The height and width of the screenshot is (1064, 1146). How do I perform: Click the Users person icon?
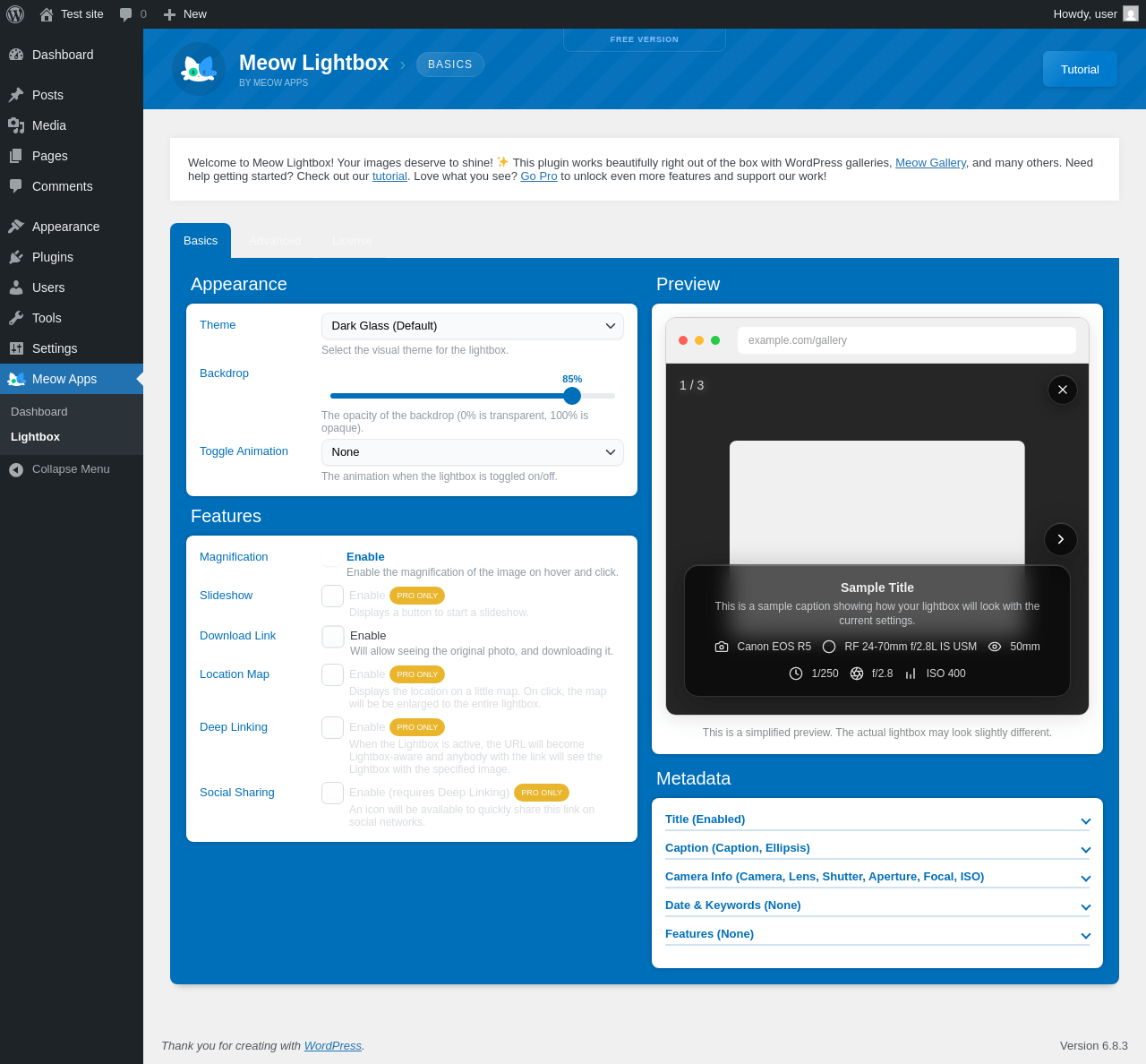[16, 287]
